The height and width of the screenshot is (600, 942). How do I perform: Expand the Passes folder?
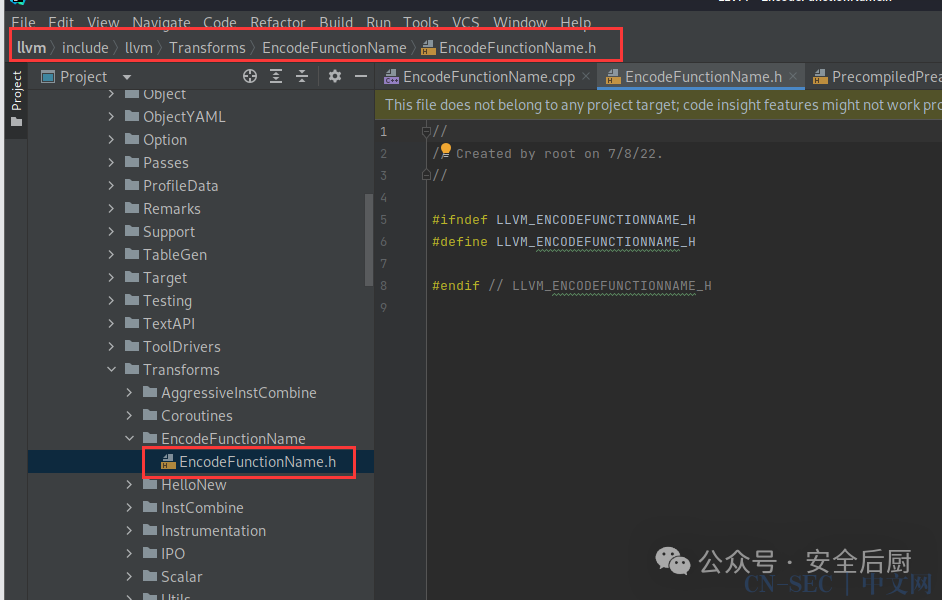(111, 162)
